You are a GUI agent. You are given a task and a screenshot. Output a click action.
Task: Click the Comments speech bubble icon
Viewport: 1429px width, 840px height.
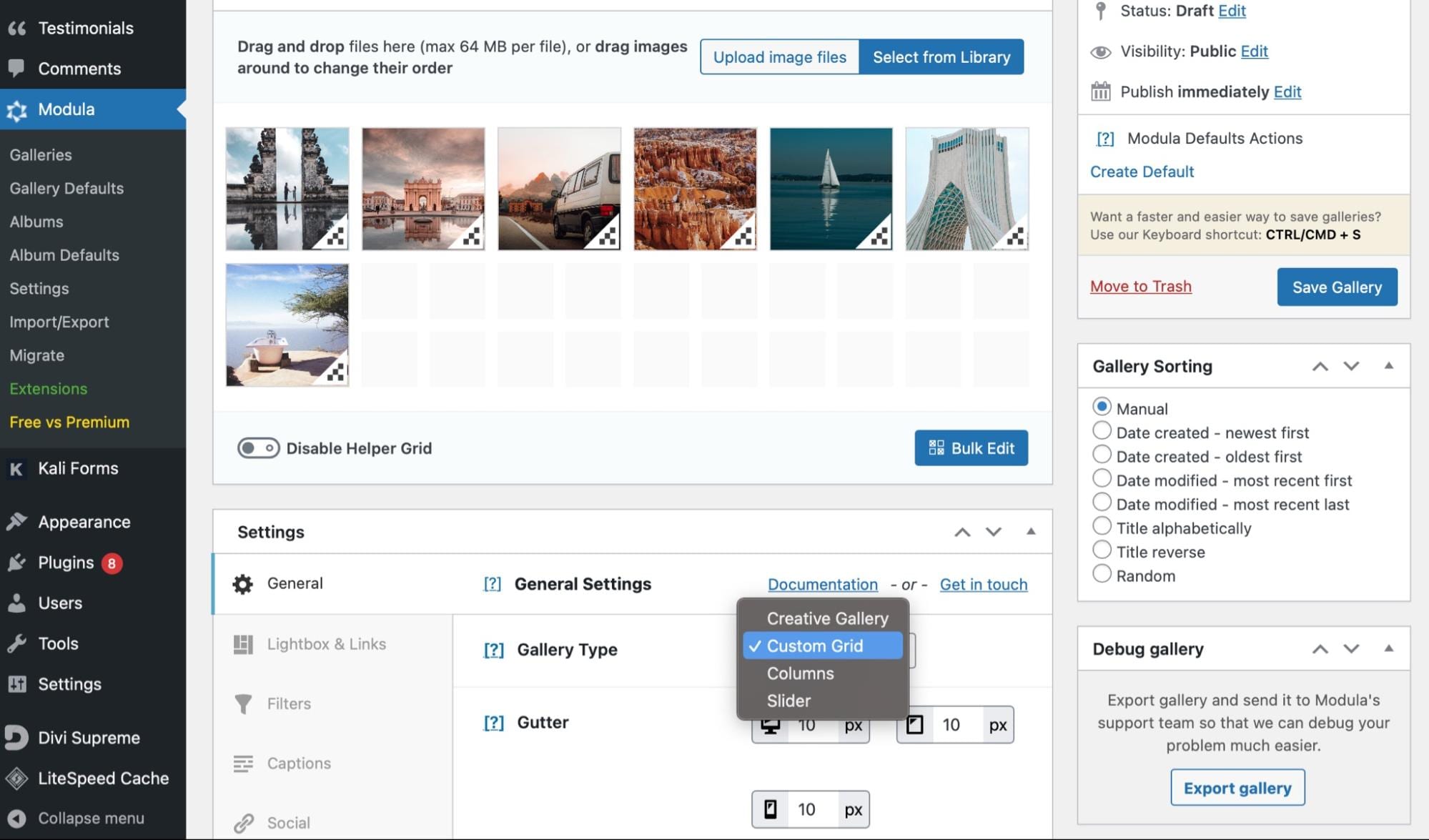pyautogui.click(x=17, y=68)
